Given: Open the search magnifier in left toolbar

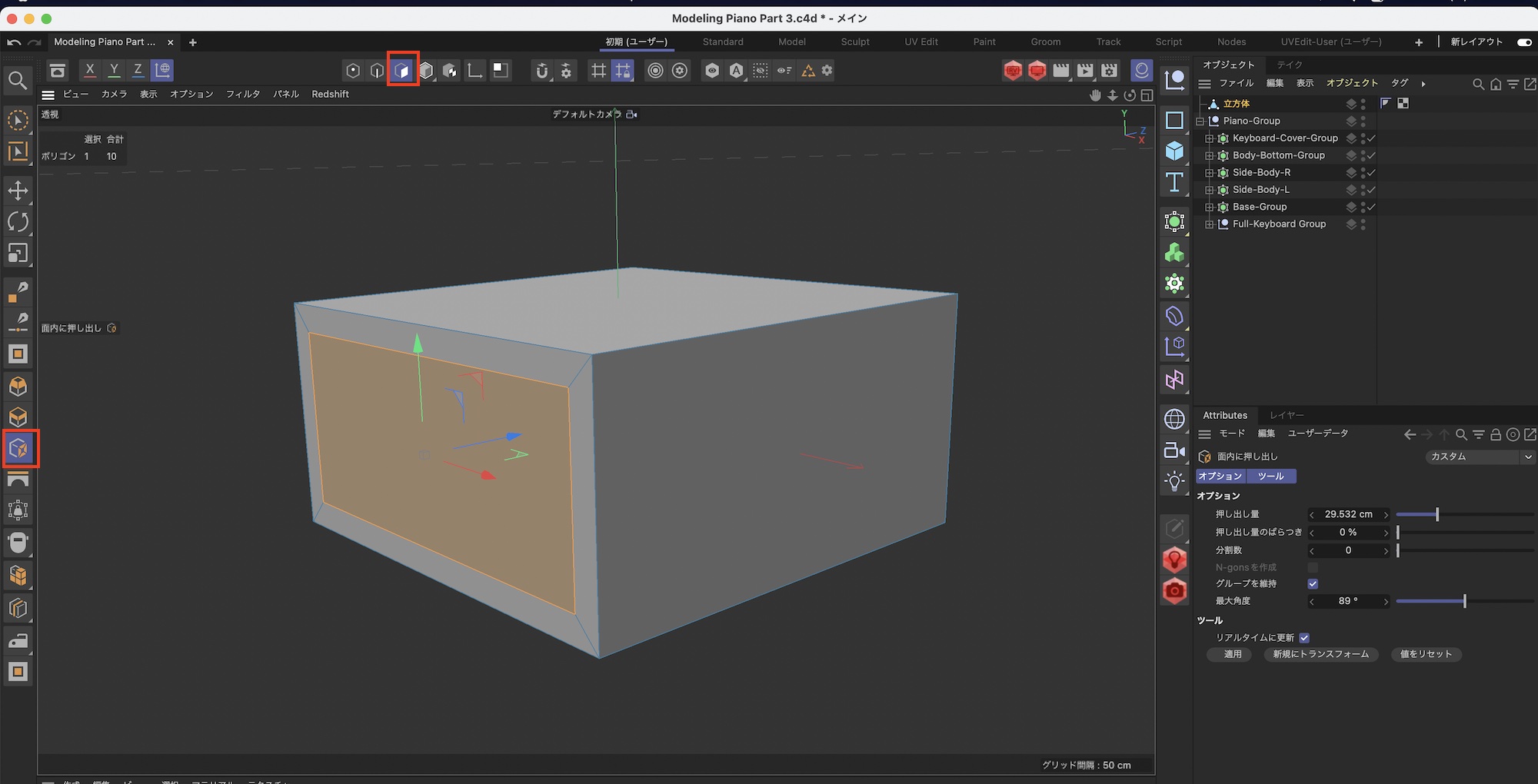Looking at the screenshot, I should (18, 80).
